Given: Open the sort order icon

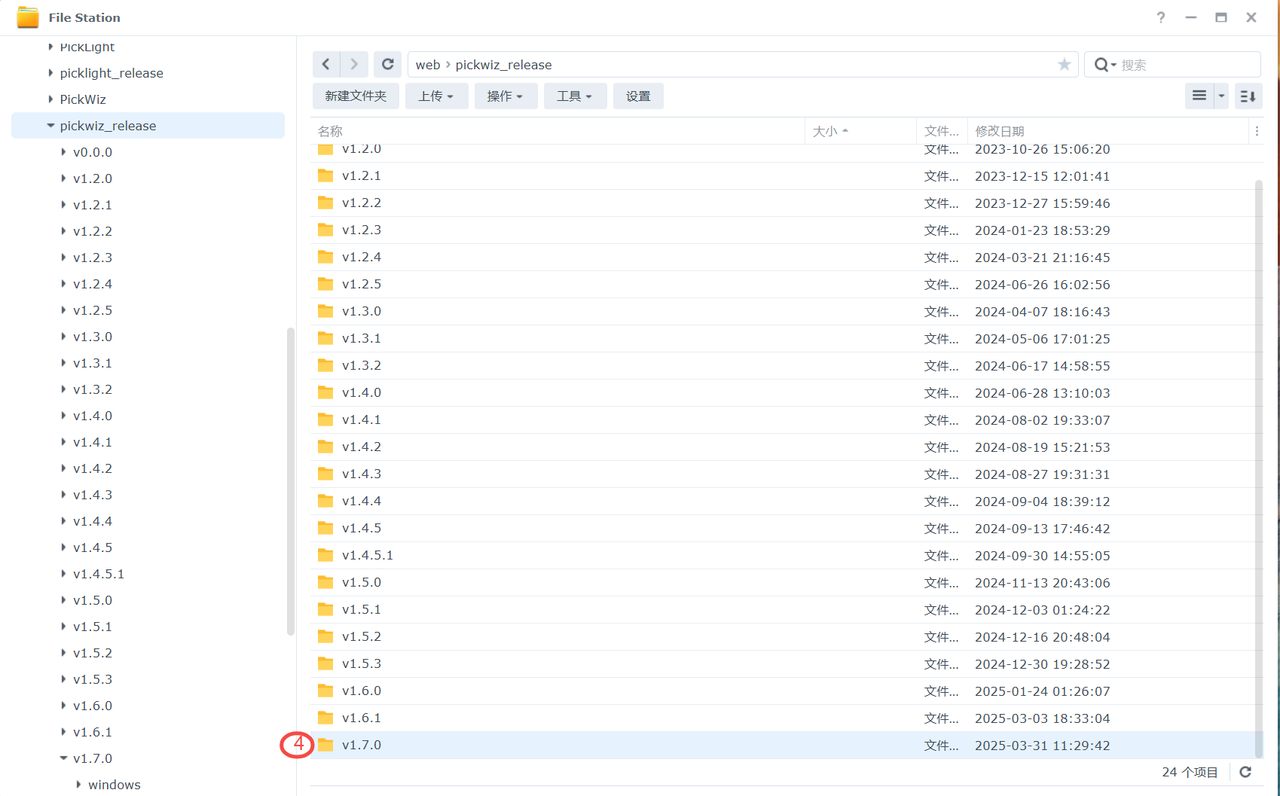Looking at the screenshot, I should click(1247, 96).
